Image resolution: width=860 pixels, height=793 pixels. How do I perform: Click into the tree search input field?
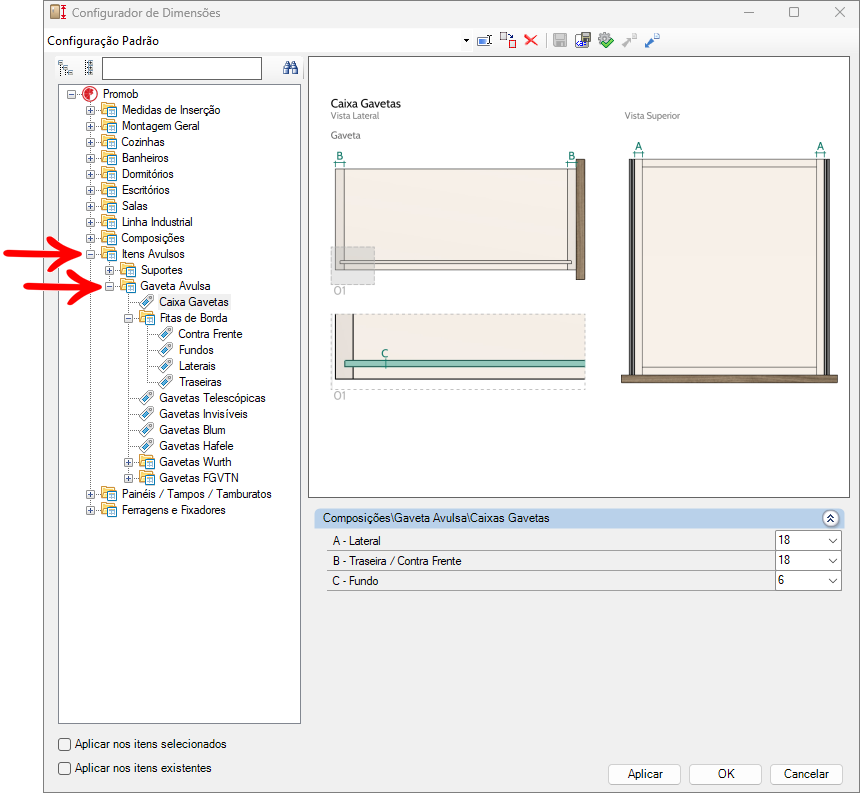(182, 69)
